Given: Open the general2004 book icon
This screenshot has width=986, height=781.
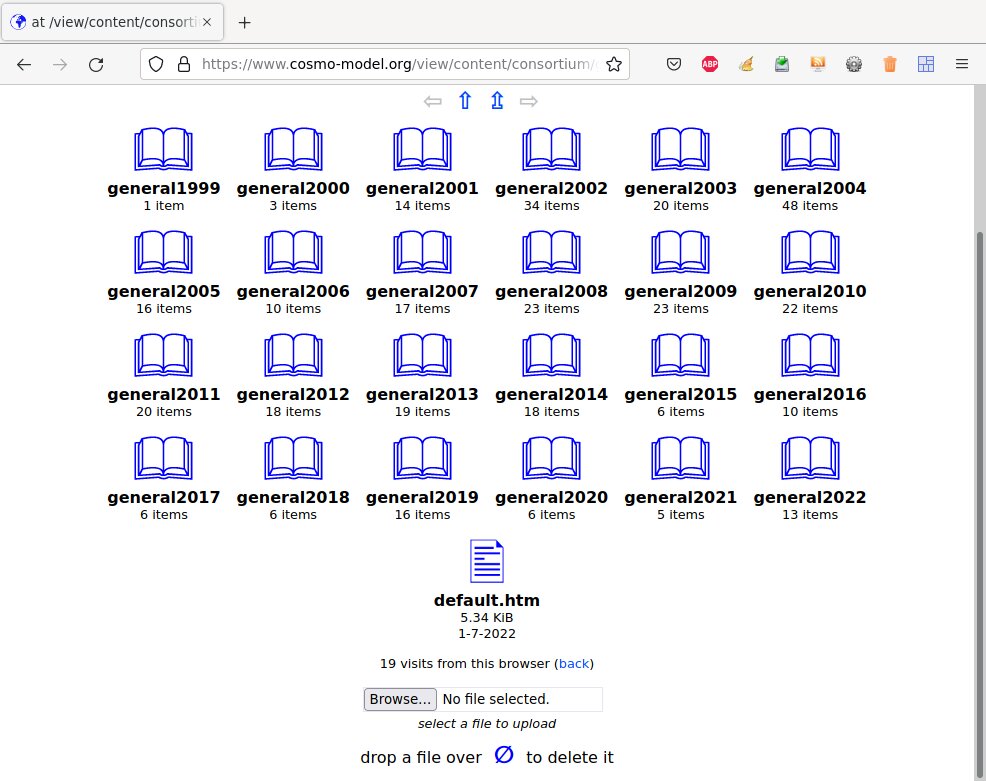Looking at the screenshot, I should 809,150.
